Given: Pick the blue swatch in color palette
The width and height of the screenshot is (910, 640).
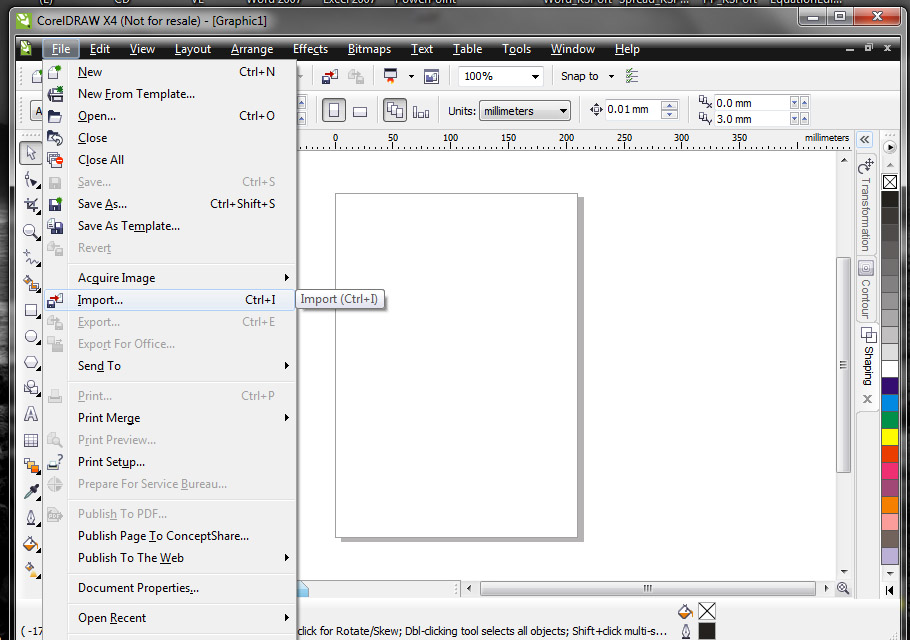Looking at the screenshot, I should click(x=890, y=403).
